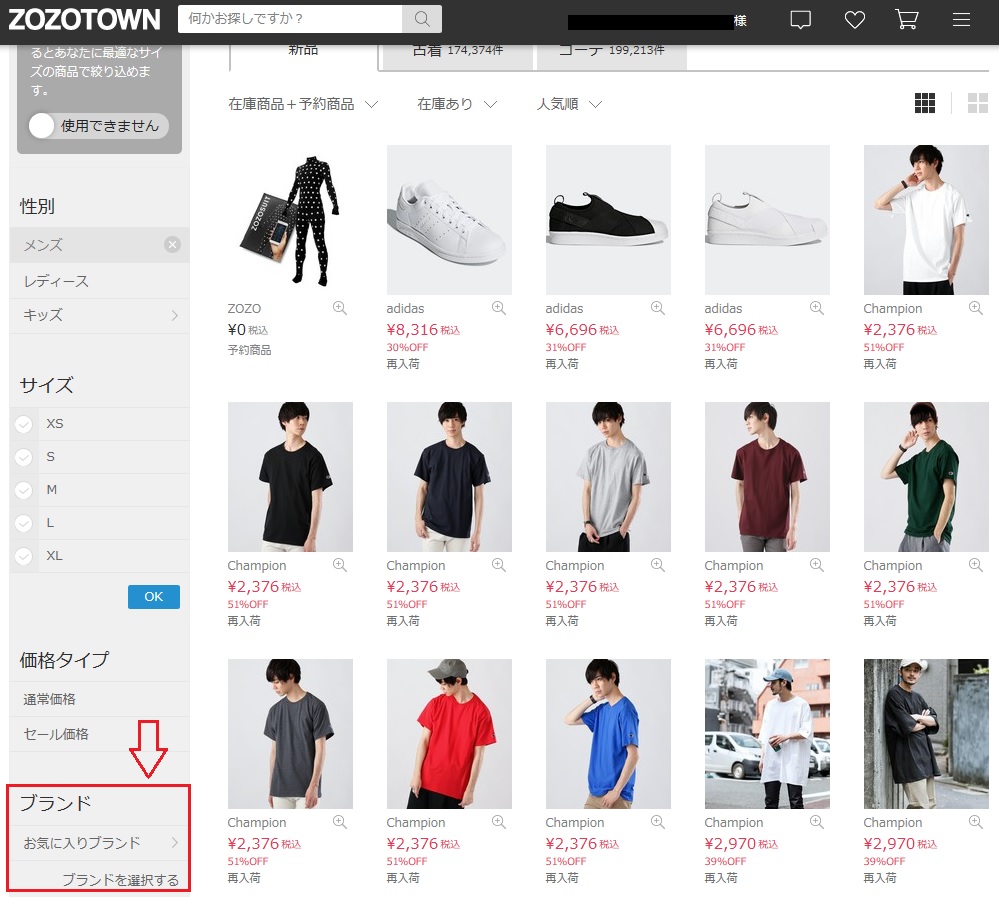Open red Champion T-shirt thumbnail
999x897 pixels.
click(449, 734)
